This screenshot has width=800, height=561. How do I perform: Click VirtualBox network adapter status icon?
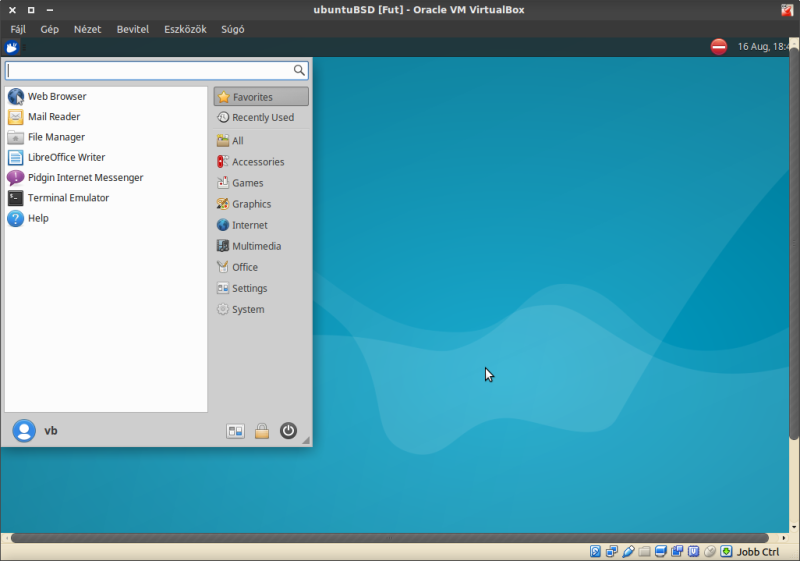tap(611, 551)
